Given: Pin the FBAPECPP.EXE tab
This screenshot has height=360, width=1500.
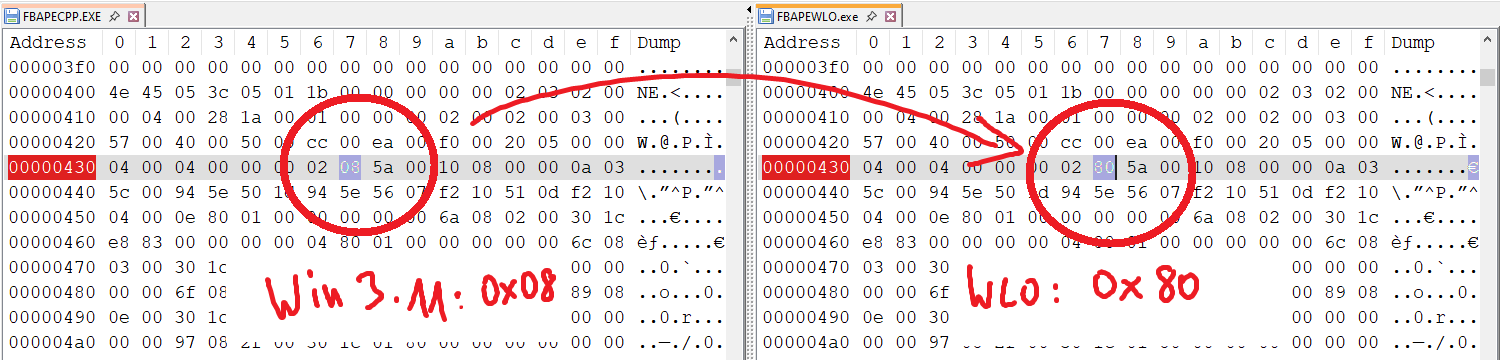Looking at the screenshot, I should pos(114,17).
